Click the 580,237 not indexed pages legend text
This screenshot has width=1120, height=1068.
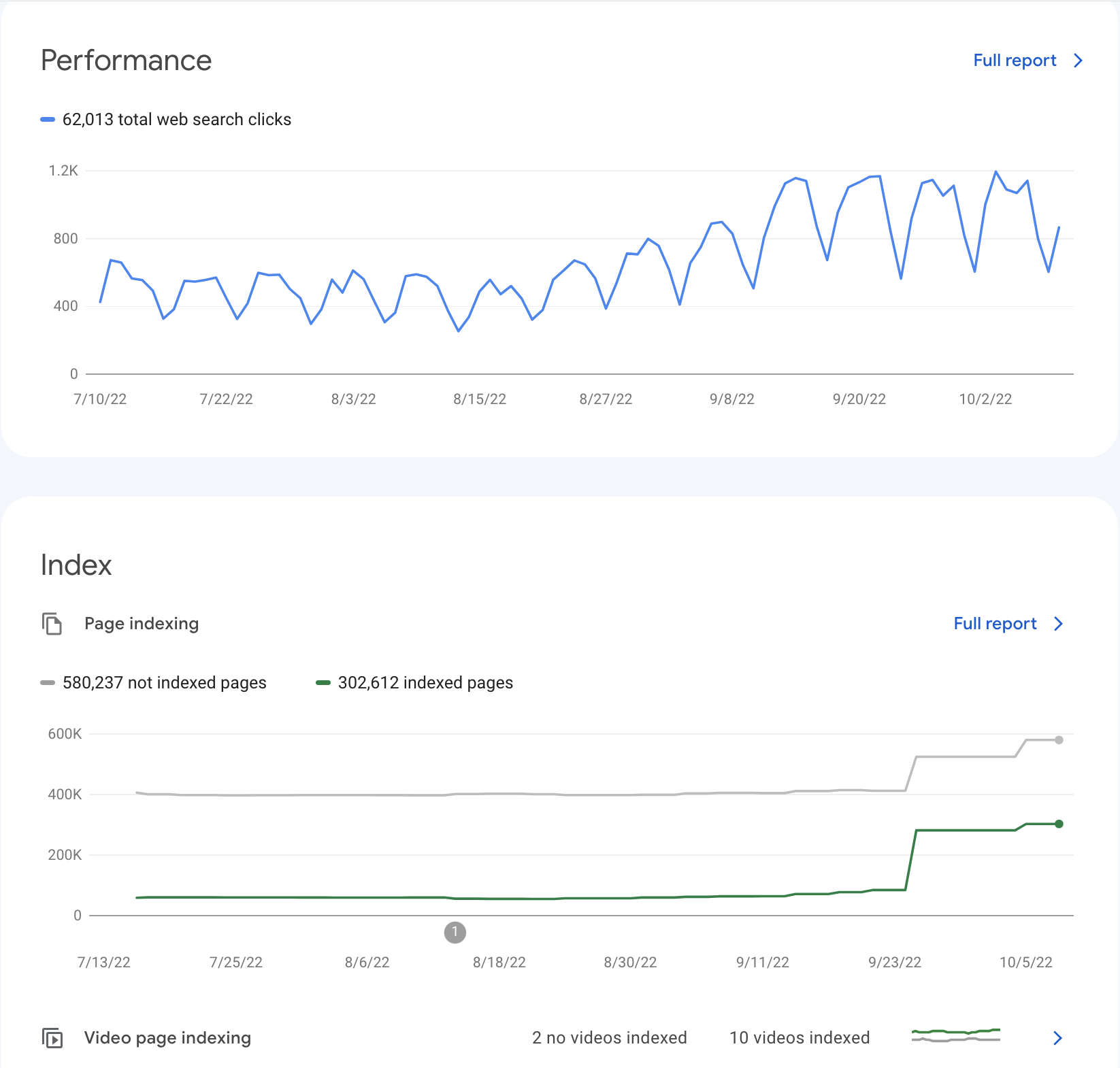tap(165, 683)
